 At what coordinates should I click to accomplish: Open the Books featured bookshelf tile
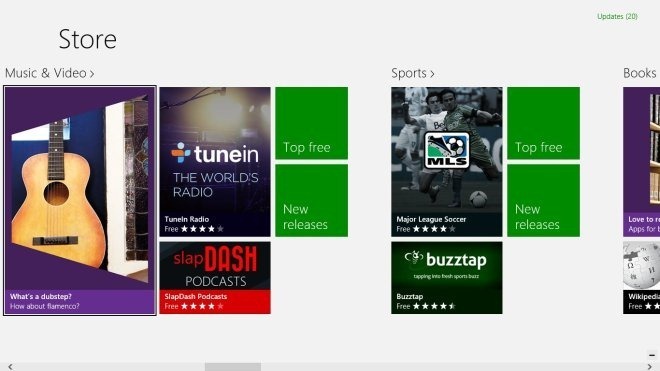(641, 162)
